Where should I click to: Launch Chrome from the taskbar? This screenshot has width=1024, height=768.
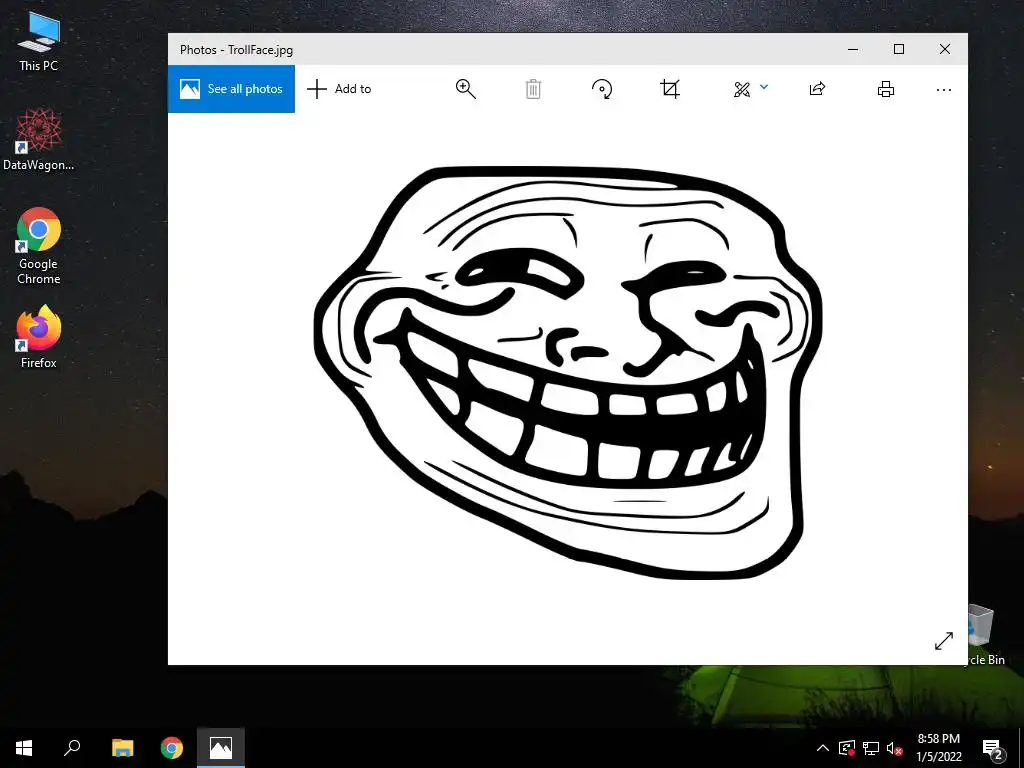(x=172, y=748)
